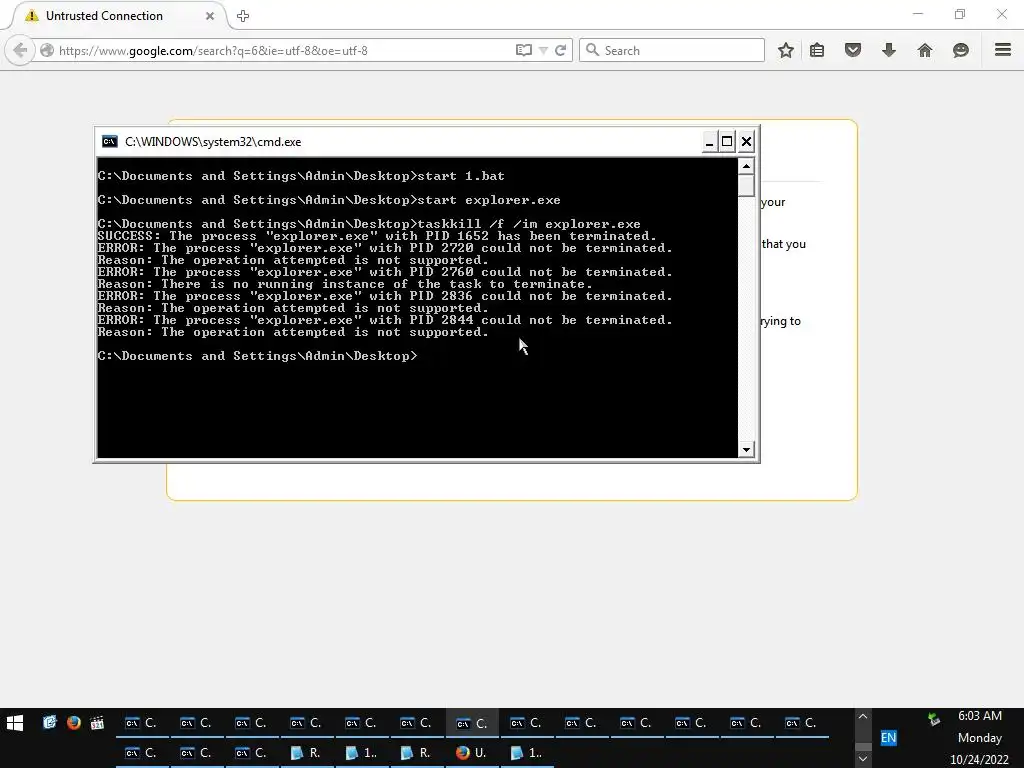Viewport: 1024px width, 768px height.
Task: Click the 'that you' text behind cmd window
Action: coord(784,244)
